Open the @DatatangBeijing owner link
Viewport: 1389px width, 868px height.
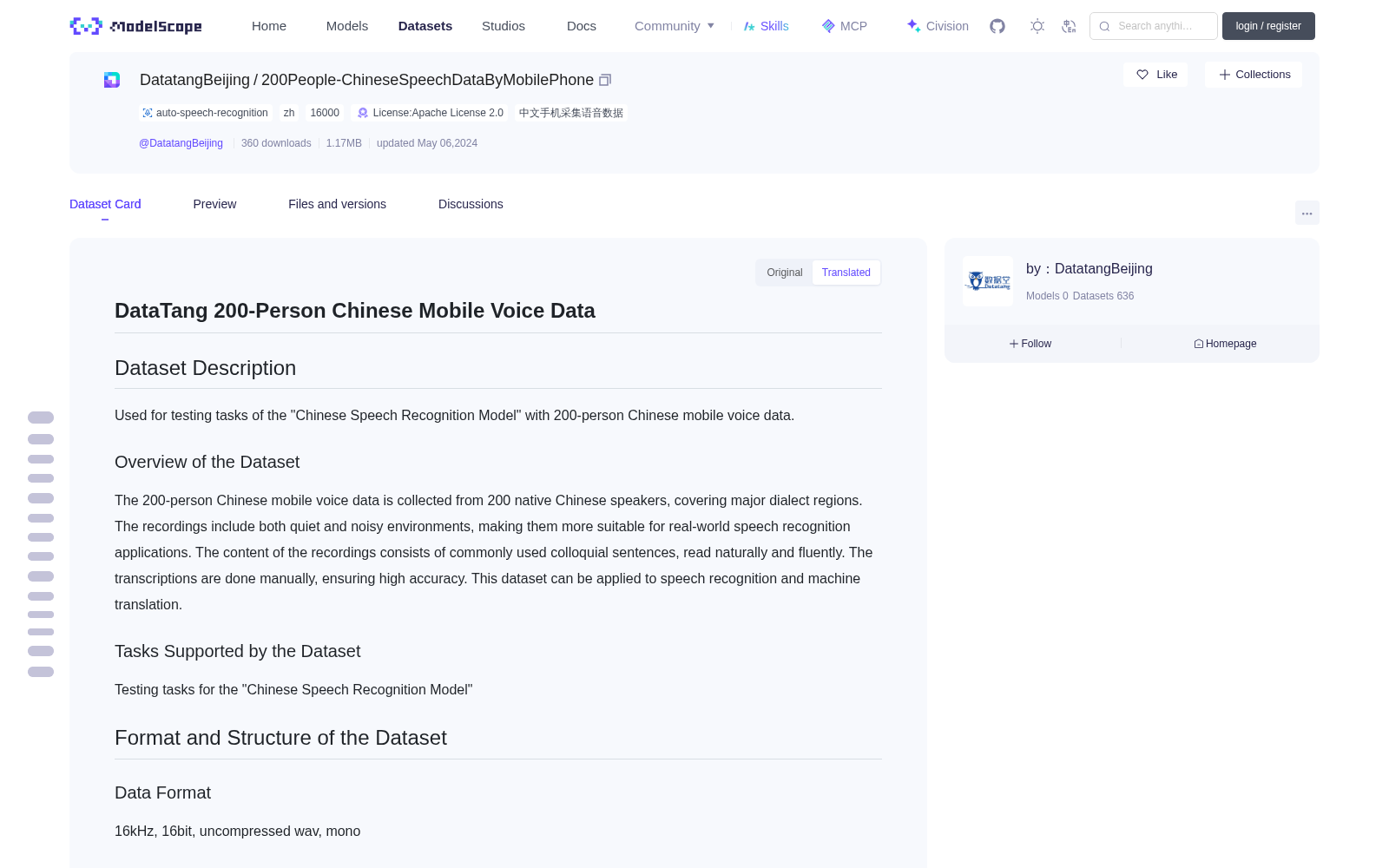pyautogui.click(x=181, y=143)
